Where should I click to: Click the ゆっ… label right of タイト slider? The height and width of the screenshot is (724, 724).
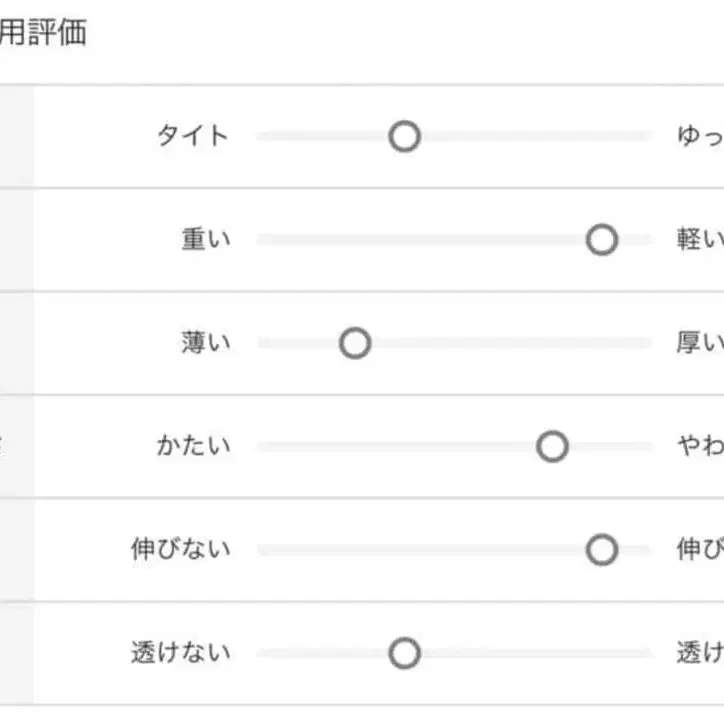point(699,136)
